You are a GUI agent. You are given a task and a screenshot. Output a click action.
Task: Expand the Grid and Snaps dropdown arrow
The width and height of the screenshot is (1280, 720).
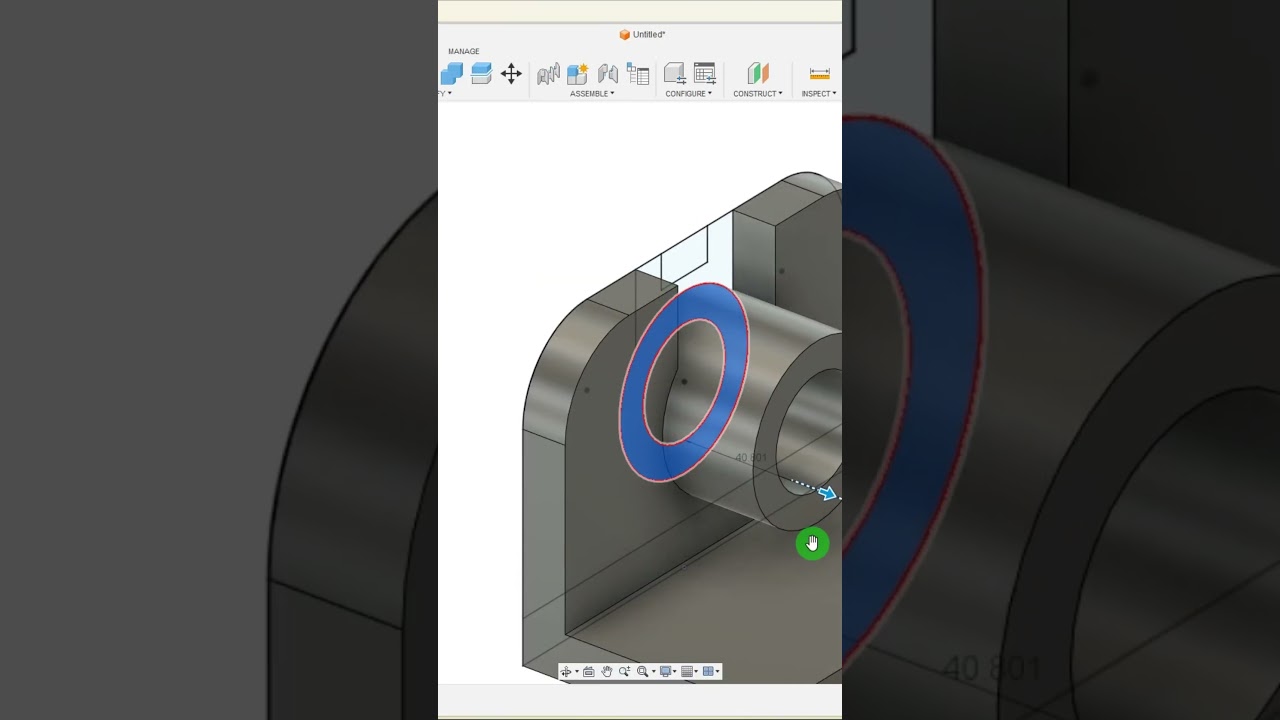click(x=696, y=672)
